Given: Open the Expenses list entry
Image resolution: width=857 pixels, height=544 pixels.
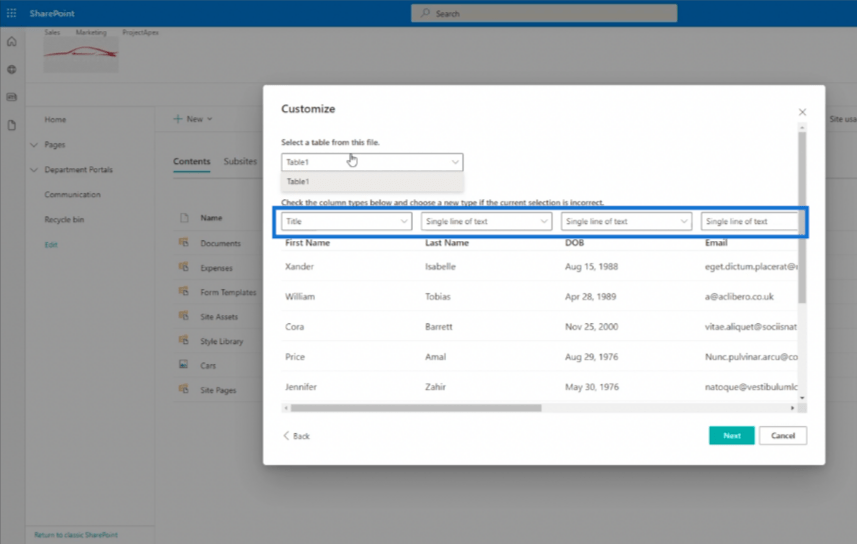Looking at the screenshot, I should click(x=216, y=268).
